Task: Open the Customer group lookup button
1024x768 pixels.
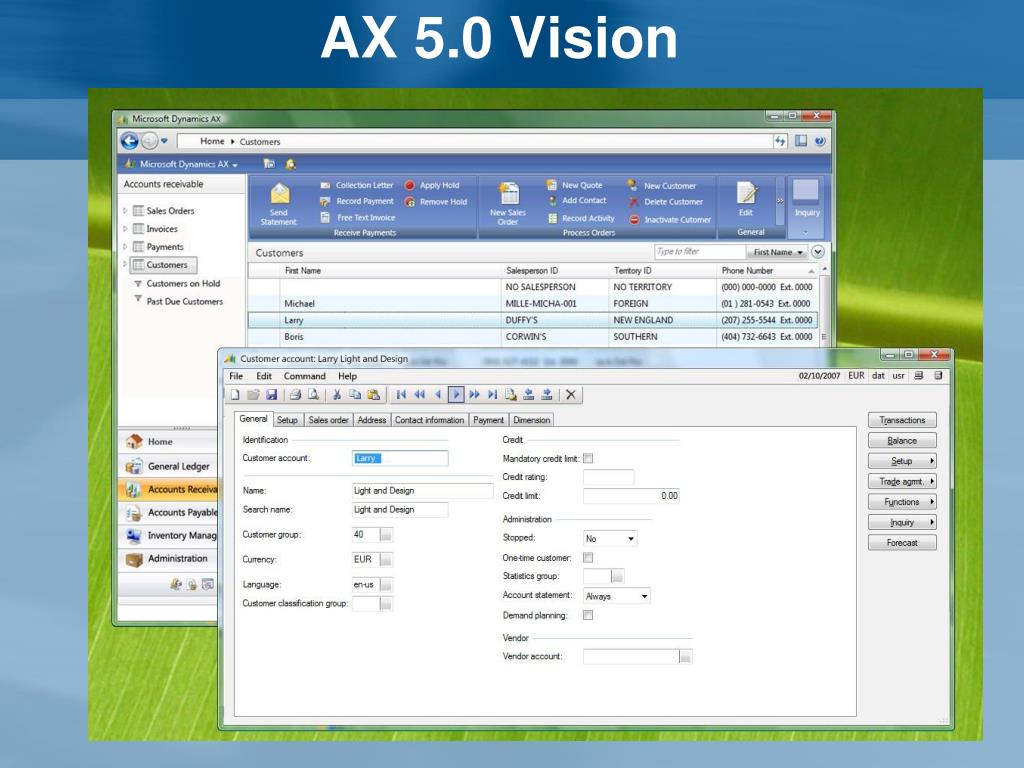Action: 386,535
